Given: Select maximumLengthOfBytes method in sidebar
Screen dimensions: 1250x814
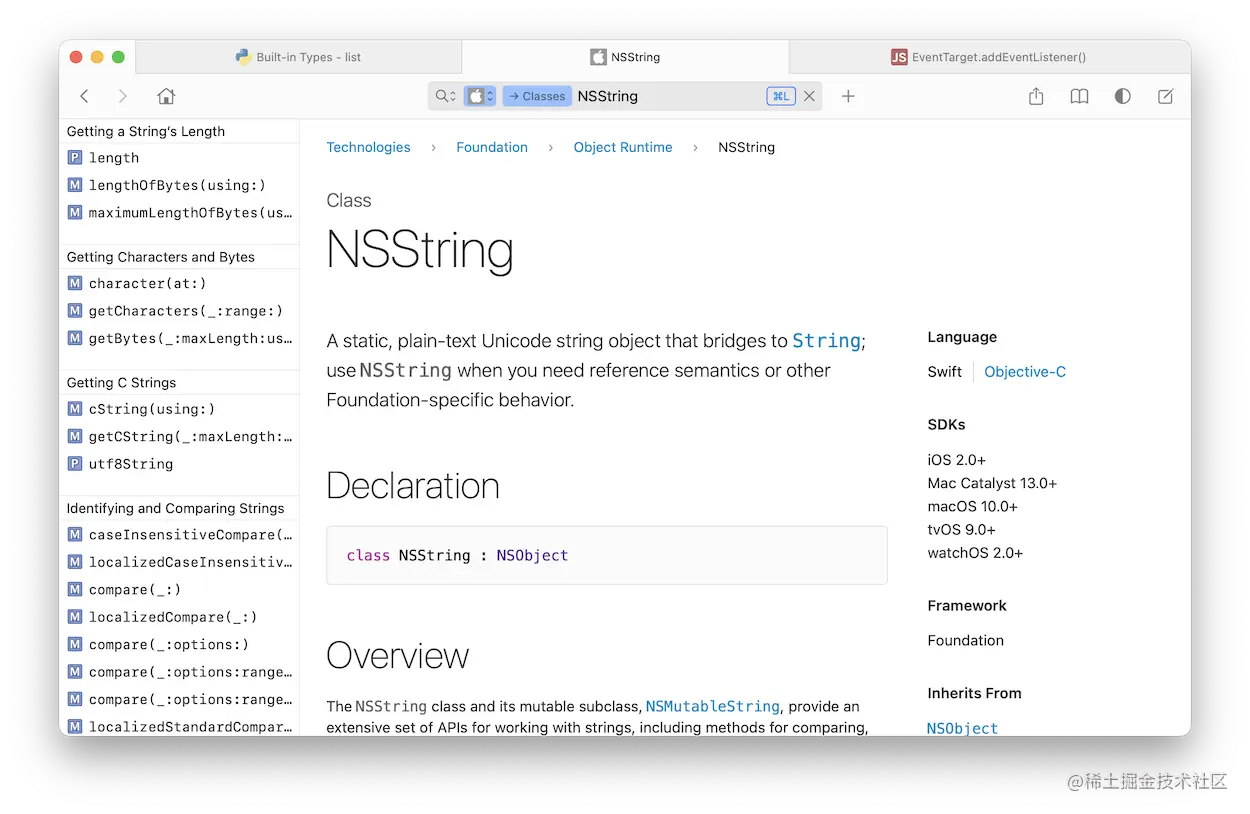Looking at the screenshot, I should click(180, 212).
